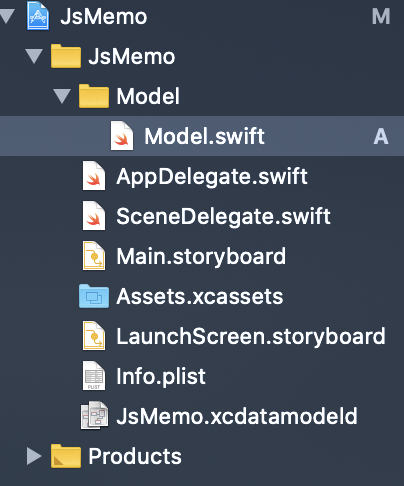Image resolution: width=404 pixels, height=486 pixels.
Task: Click the Info.plist document icon
Action: click(94, 376)
